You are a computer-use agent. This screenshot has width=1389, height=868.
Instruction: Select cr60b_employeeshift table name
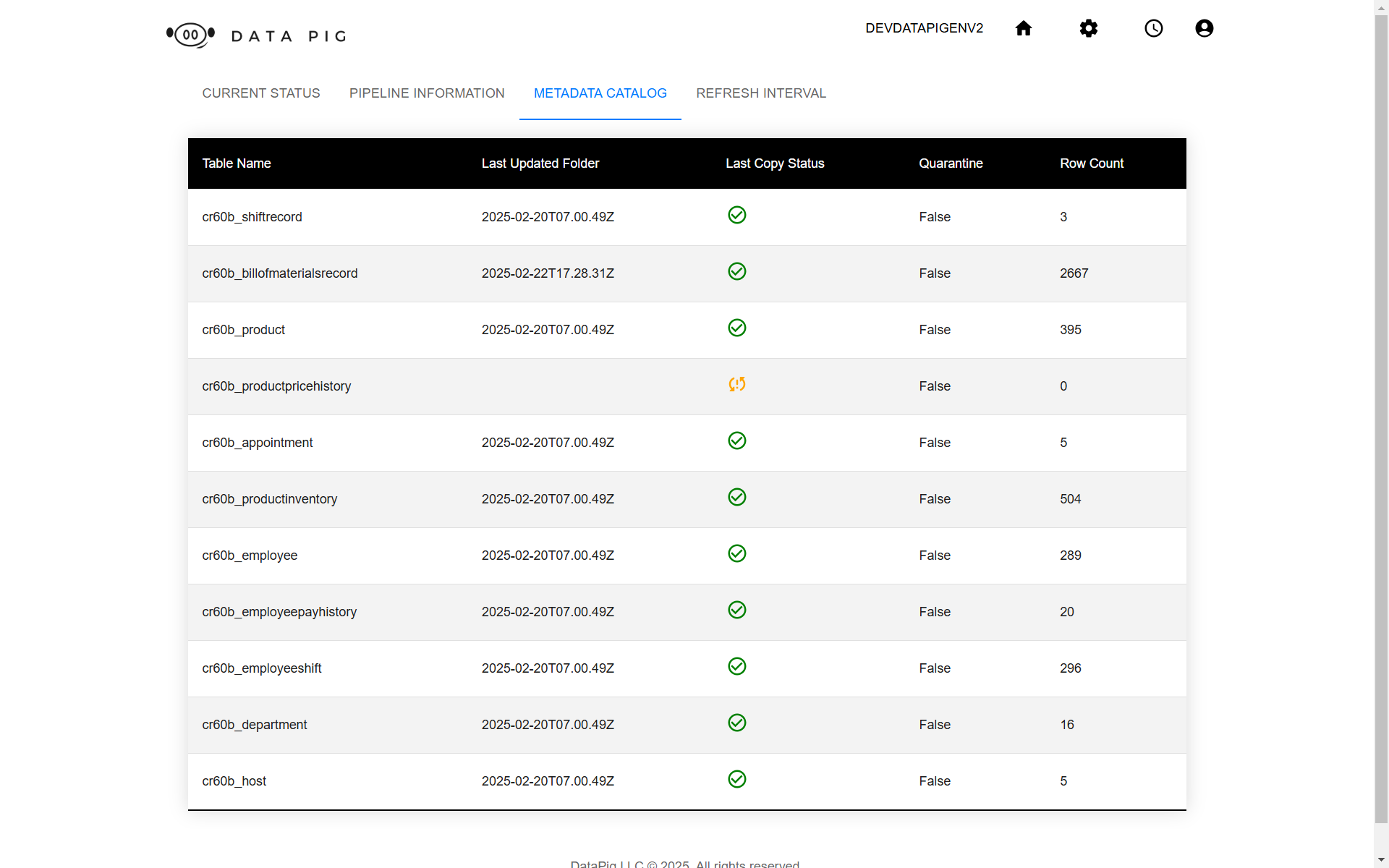pos(262,668)
